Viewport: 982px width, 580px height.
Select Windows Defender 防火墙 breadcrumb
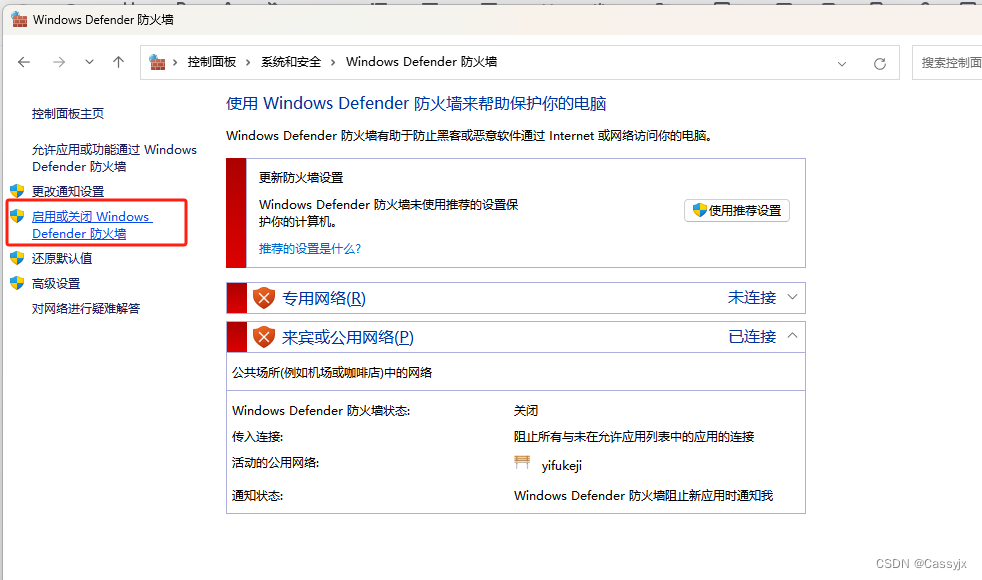tap(421, 62)
